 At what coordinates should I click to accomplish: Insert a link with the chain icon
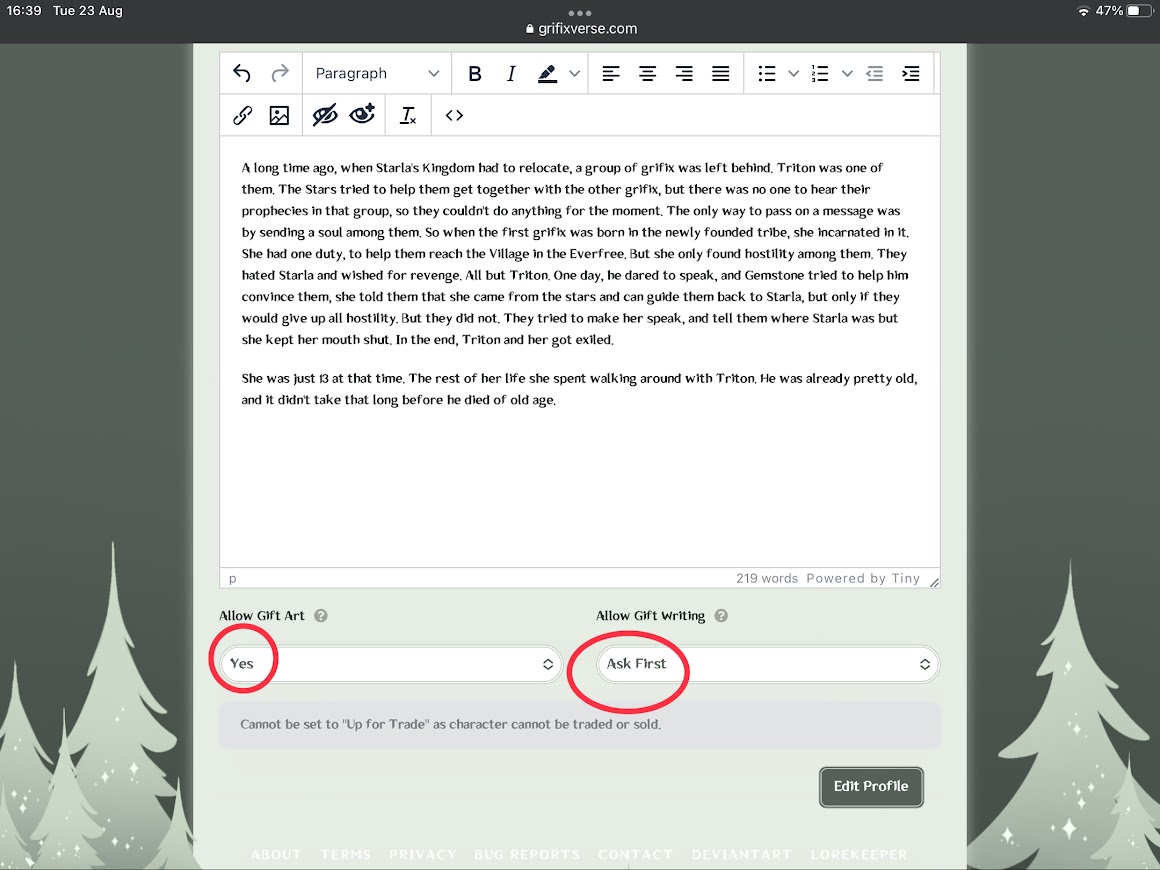click(x=242, y=115)
